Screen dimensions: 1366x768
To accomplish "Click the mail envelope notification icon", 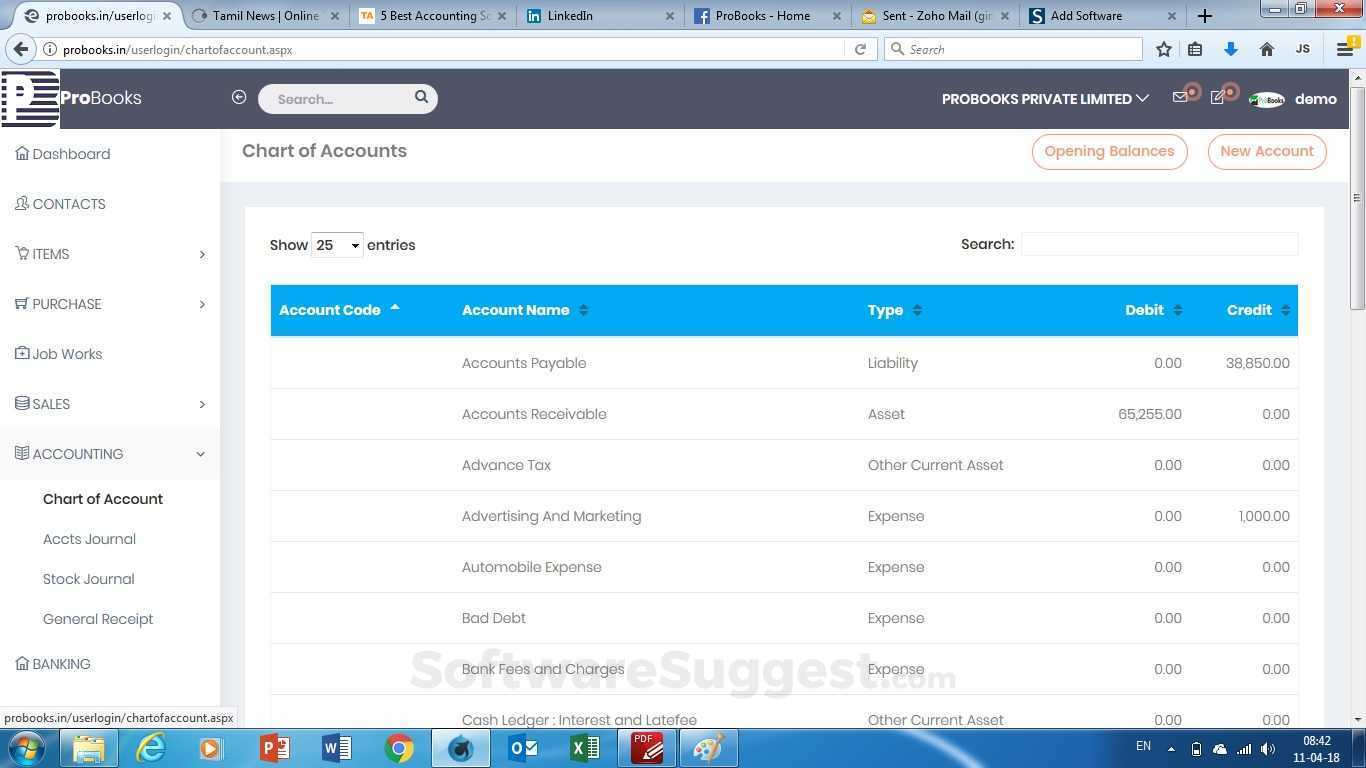I will pyautogui.click(x=1180, y=98).
